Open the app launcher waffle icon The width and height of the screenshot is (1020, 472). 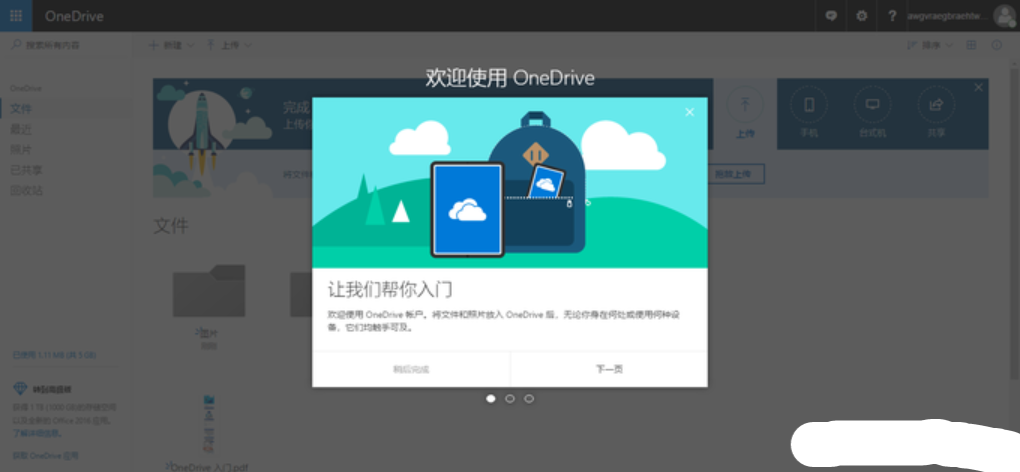pyautogui.click(x=16, y=16)
